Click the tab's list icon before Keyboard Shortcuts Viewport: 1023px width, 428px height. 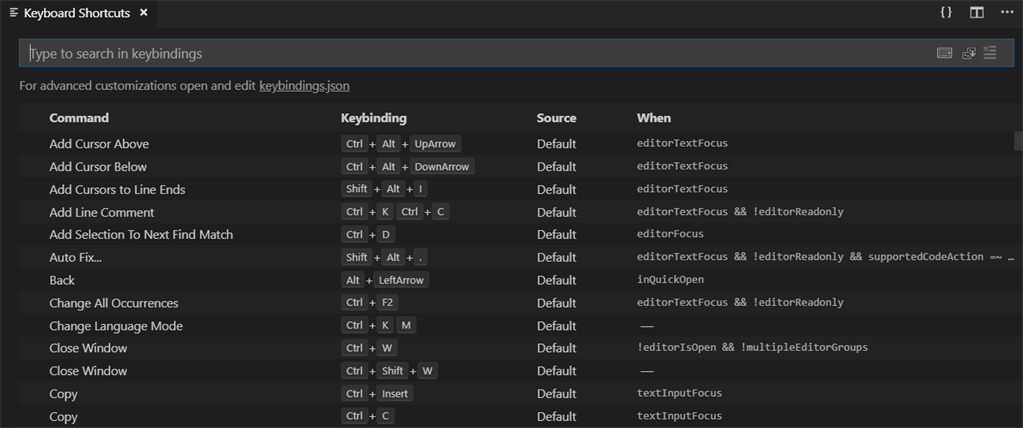pos(14,13)
